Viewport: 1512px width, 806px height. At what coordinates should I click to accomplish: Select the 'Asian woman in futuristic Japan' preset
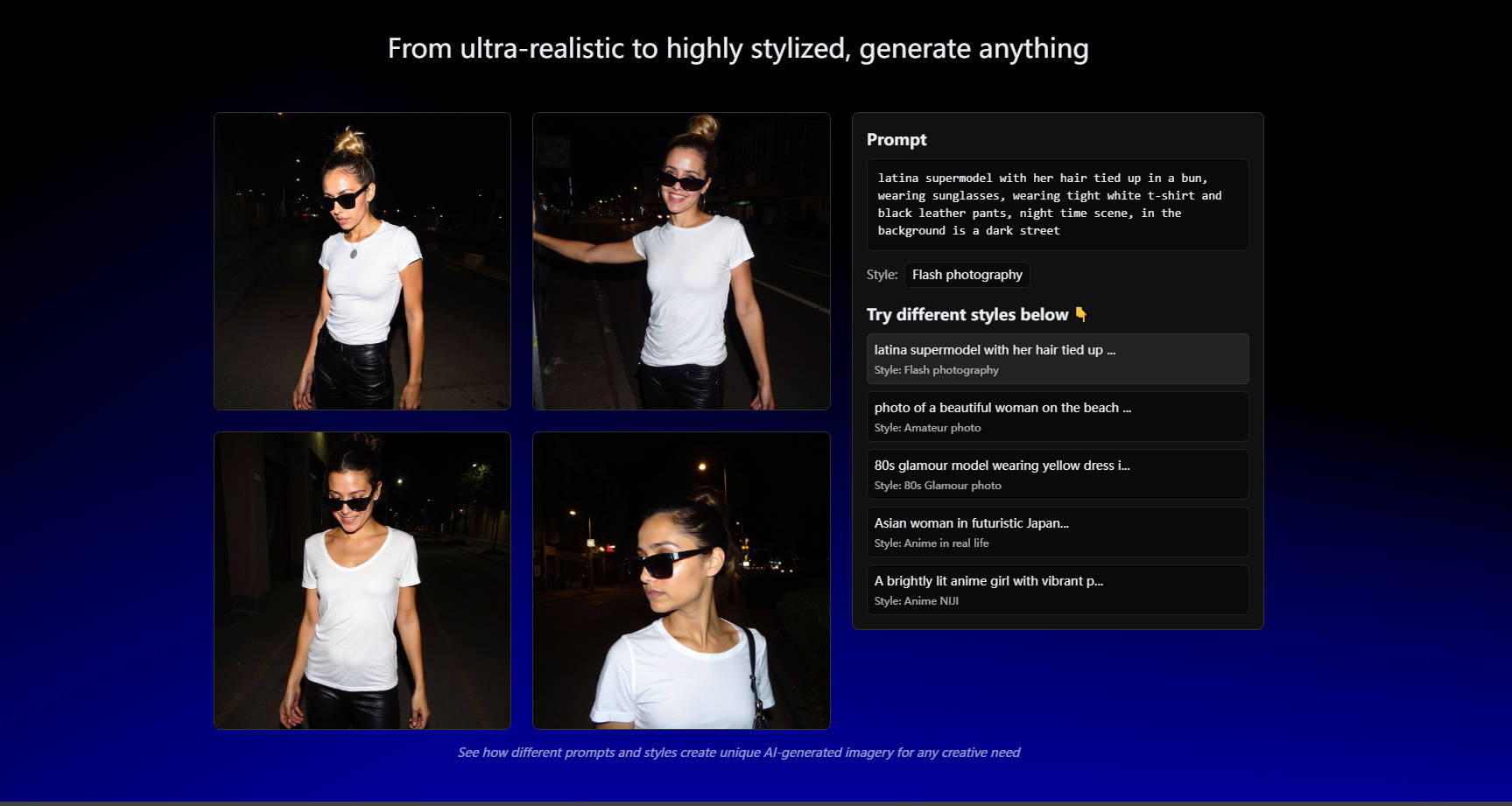coord(1057,531)
